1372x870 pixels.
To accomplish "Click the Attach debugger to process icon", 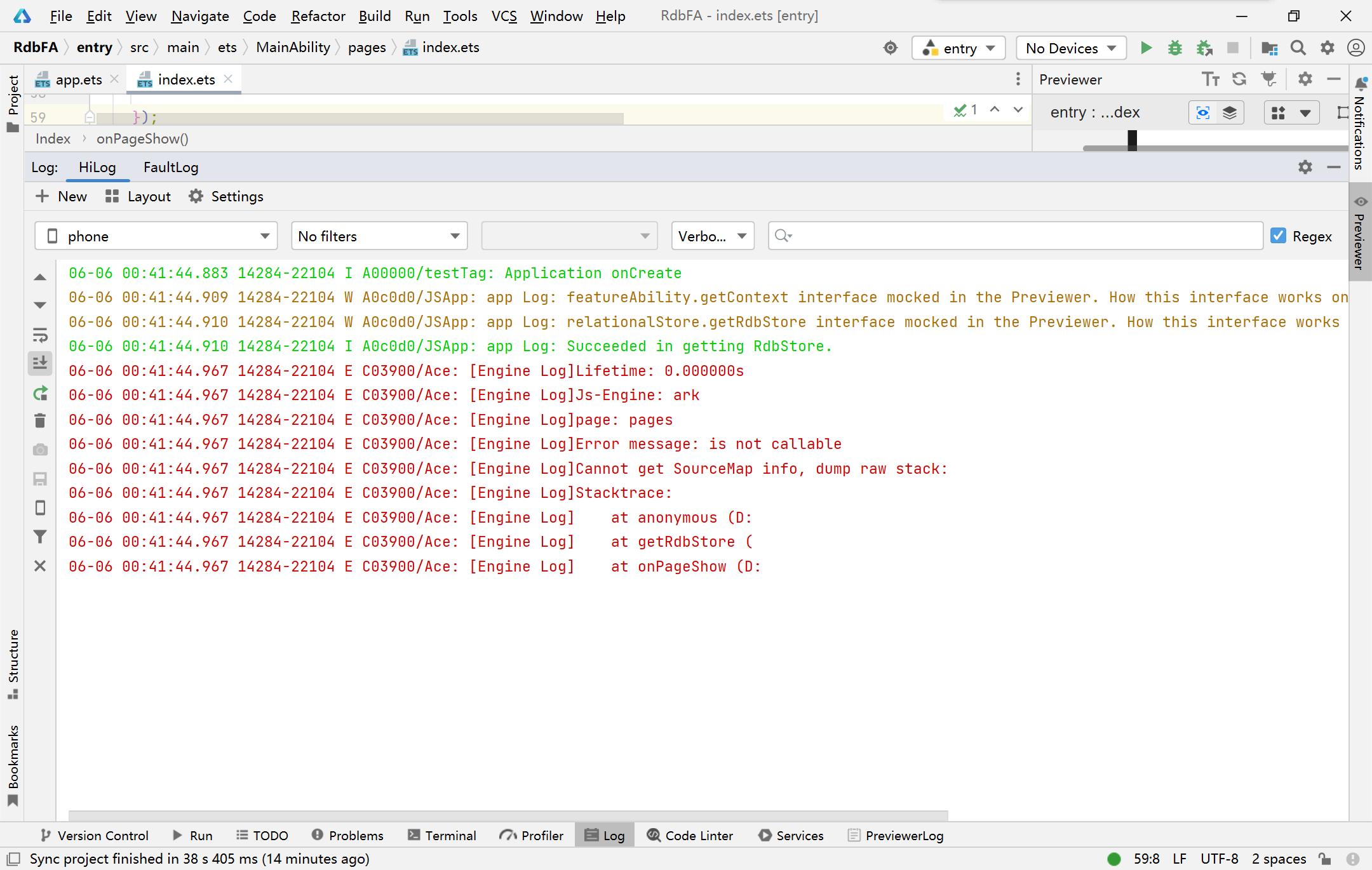I will 1204,48.
